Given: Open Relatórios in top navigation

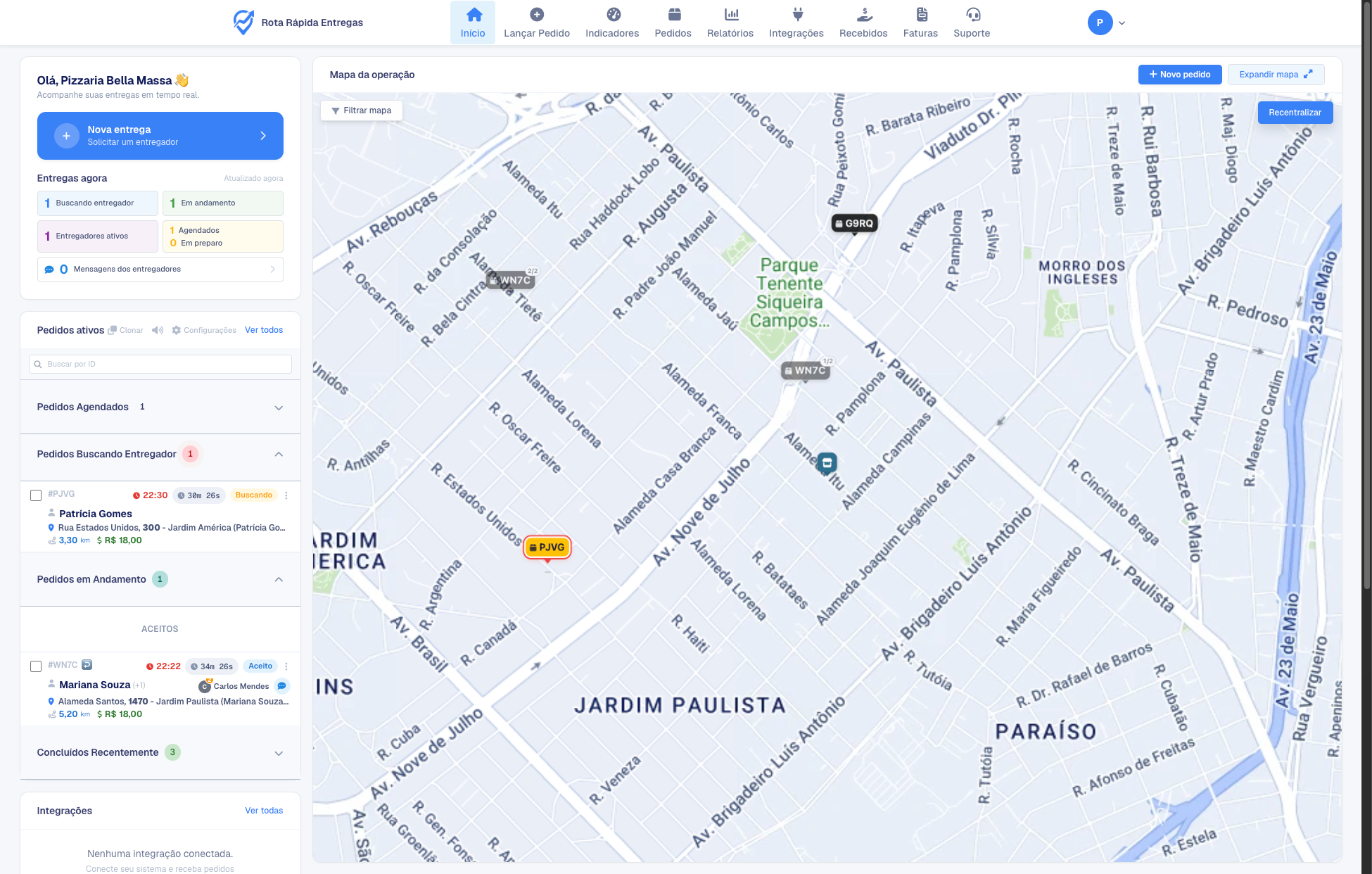Looking at the screenshot, I should (x=730, y=22).
